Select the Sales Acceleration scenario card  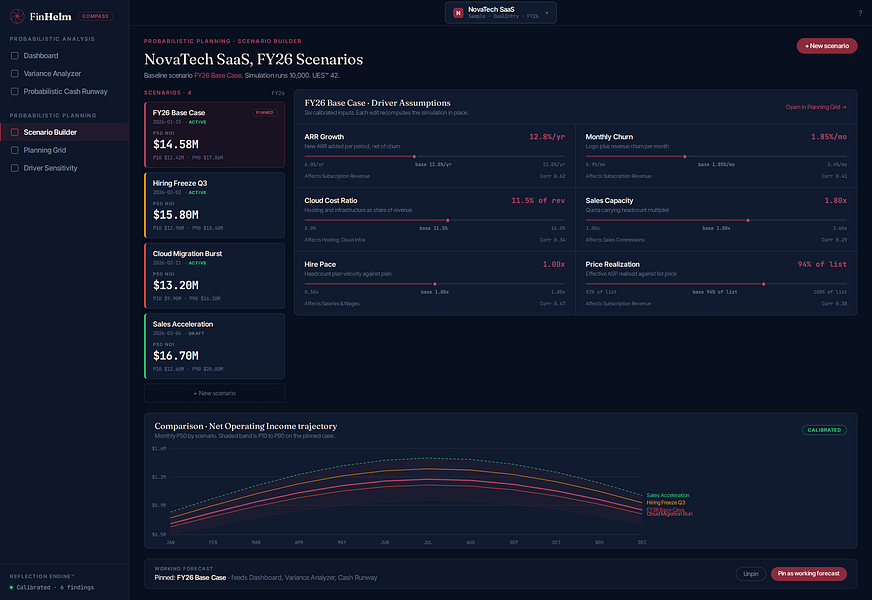click(215, 346)
